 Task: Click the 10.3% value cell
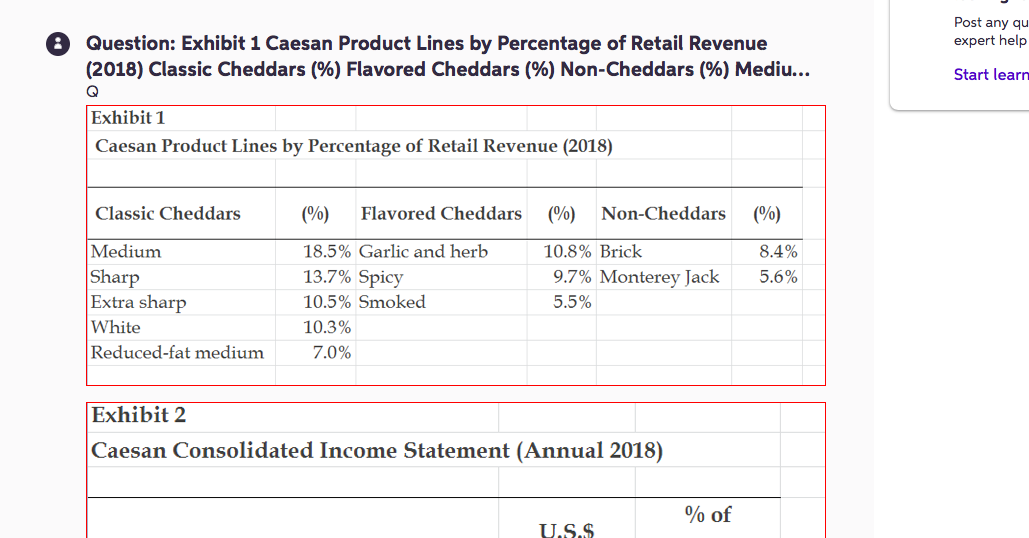coord(327,327)
